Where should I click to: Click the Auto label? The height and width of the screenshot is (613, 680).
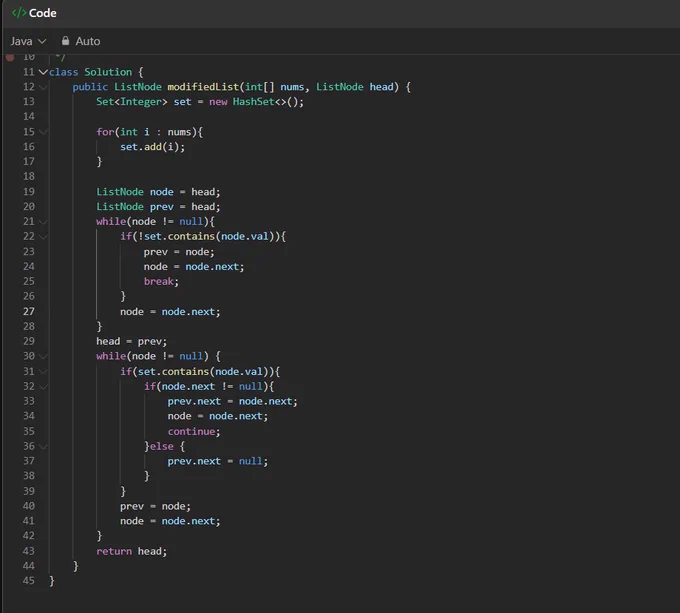tap(88, 41)
